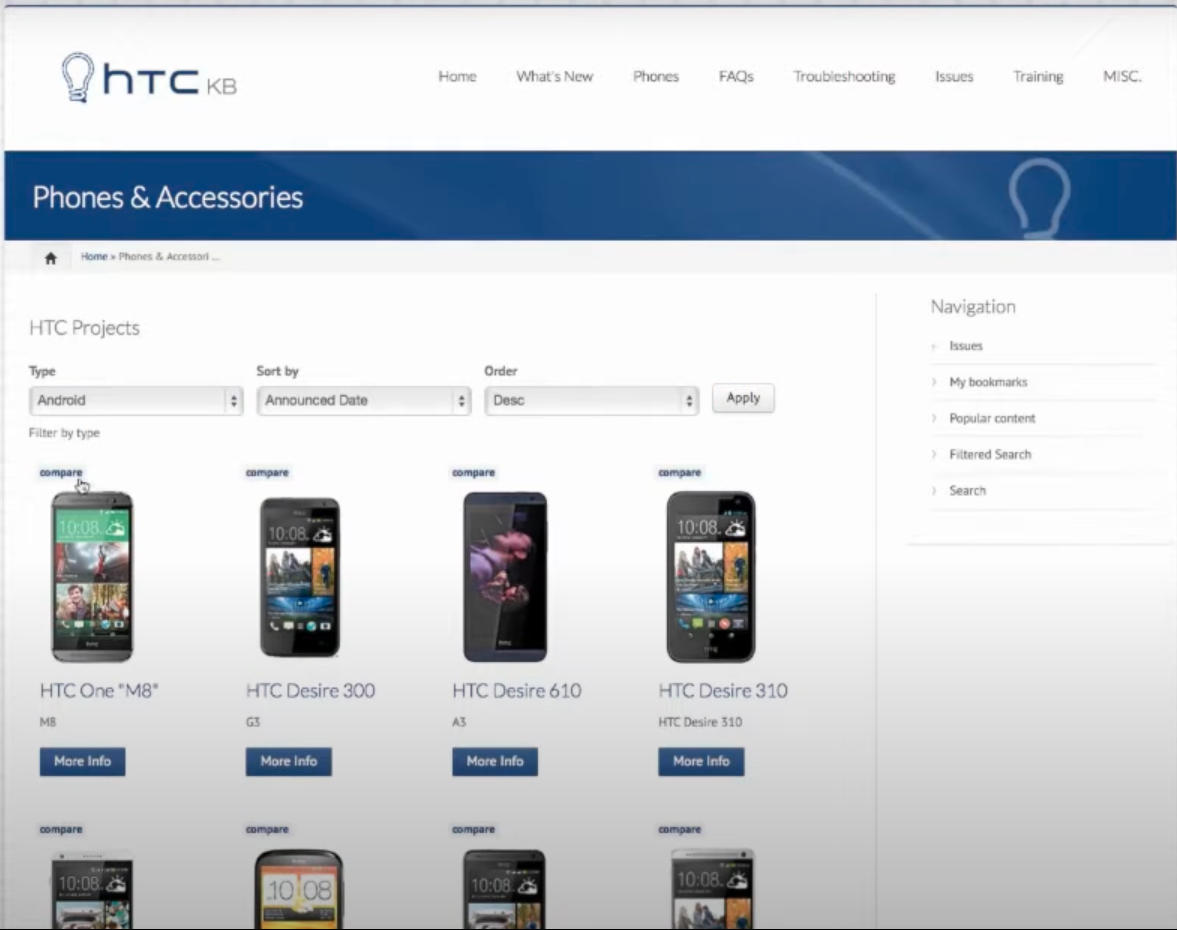Open What's New in the top menu
1177x930 pixels.
point(554,77)
